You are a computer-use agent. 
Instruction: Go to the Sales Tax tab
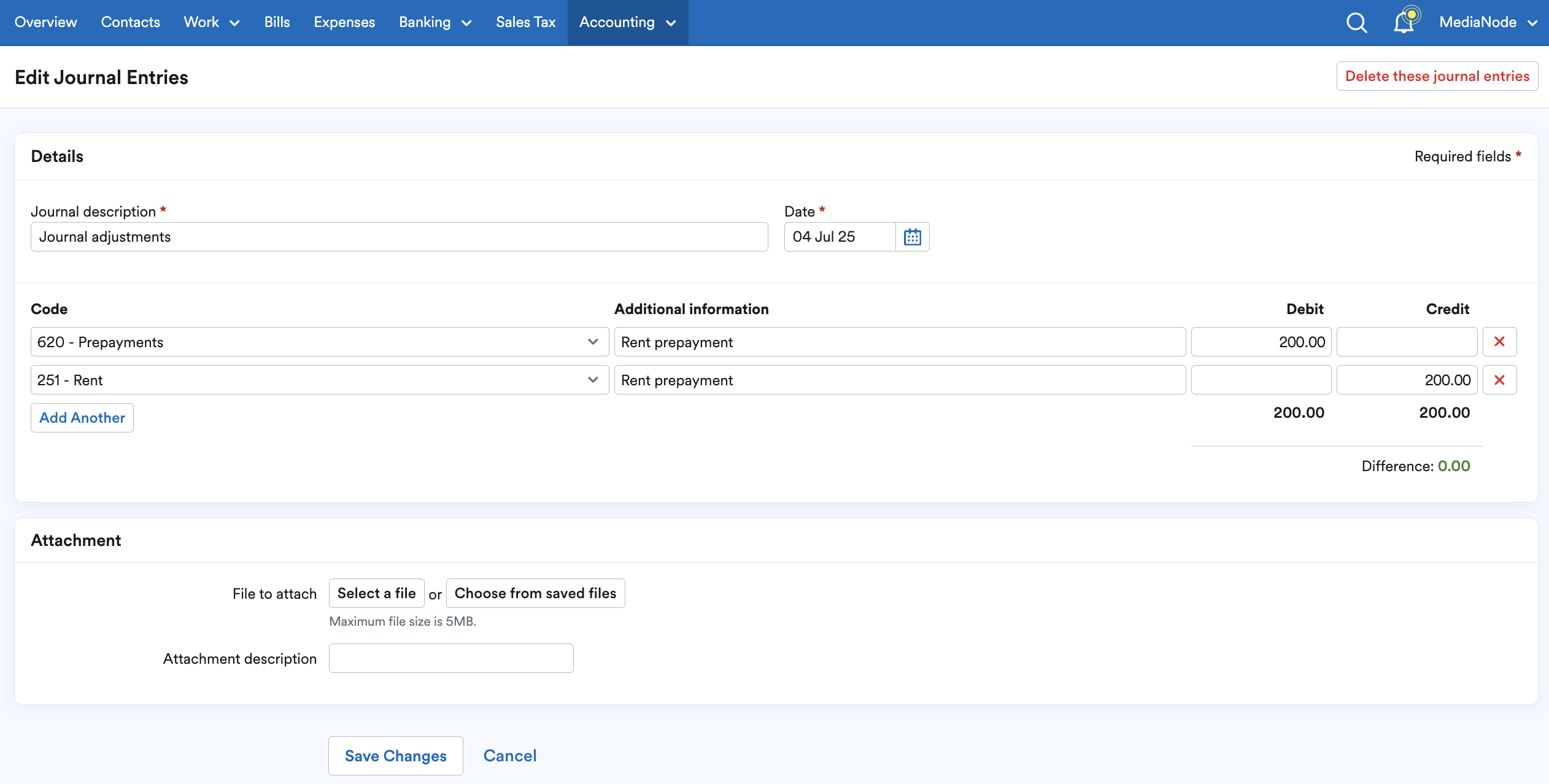[x=525, y=23]
